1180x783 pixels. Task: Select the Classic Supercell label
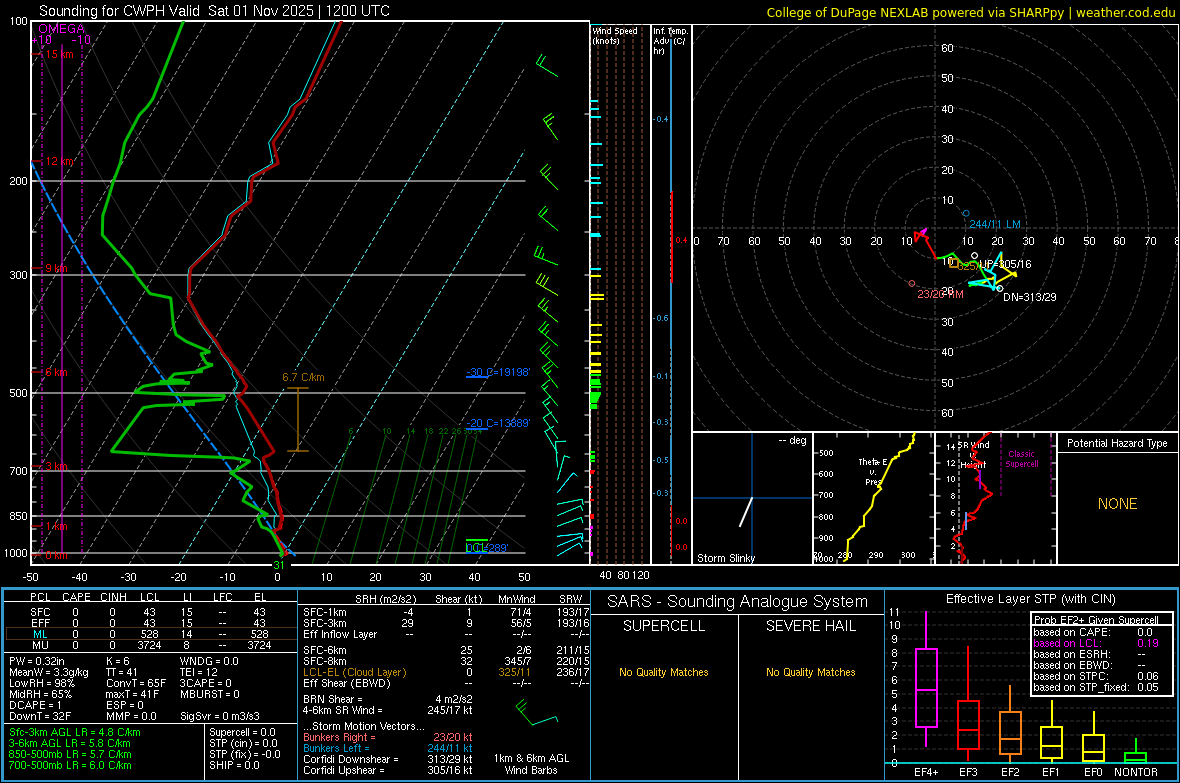tap(1021, 459)
